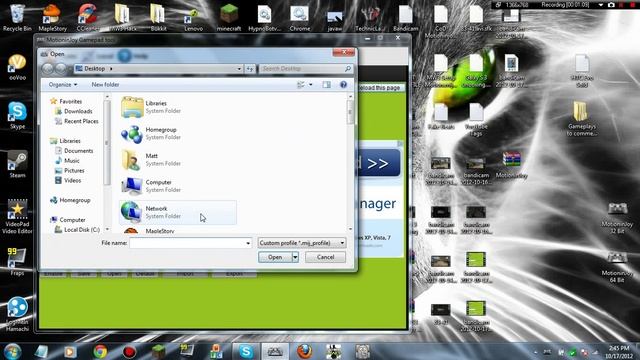This screenshot has width=640, height=360.
Task: Select Local Disk (C:) in navigation pane
Action: tap(77, 230)
